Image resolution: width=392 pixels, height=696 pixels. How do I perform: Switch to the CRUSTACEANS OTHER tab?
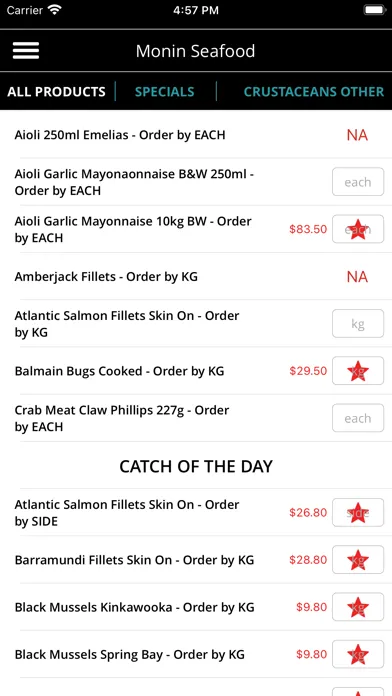pos(313,91)
